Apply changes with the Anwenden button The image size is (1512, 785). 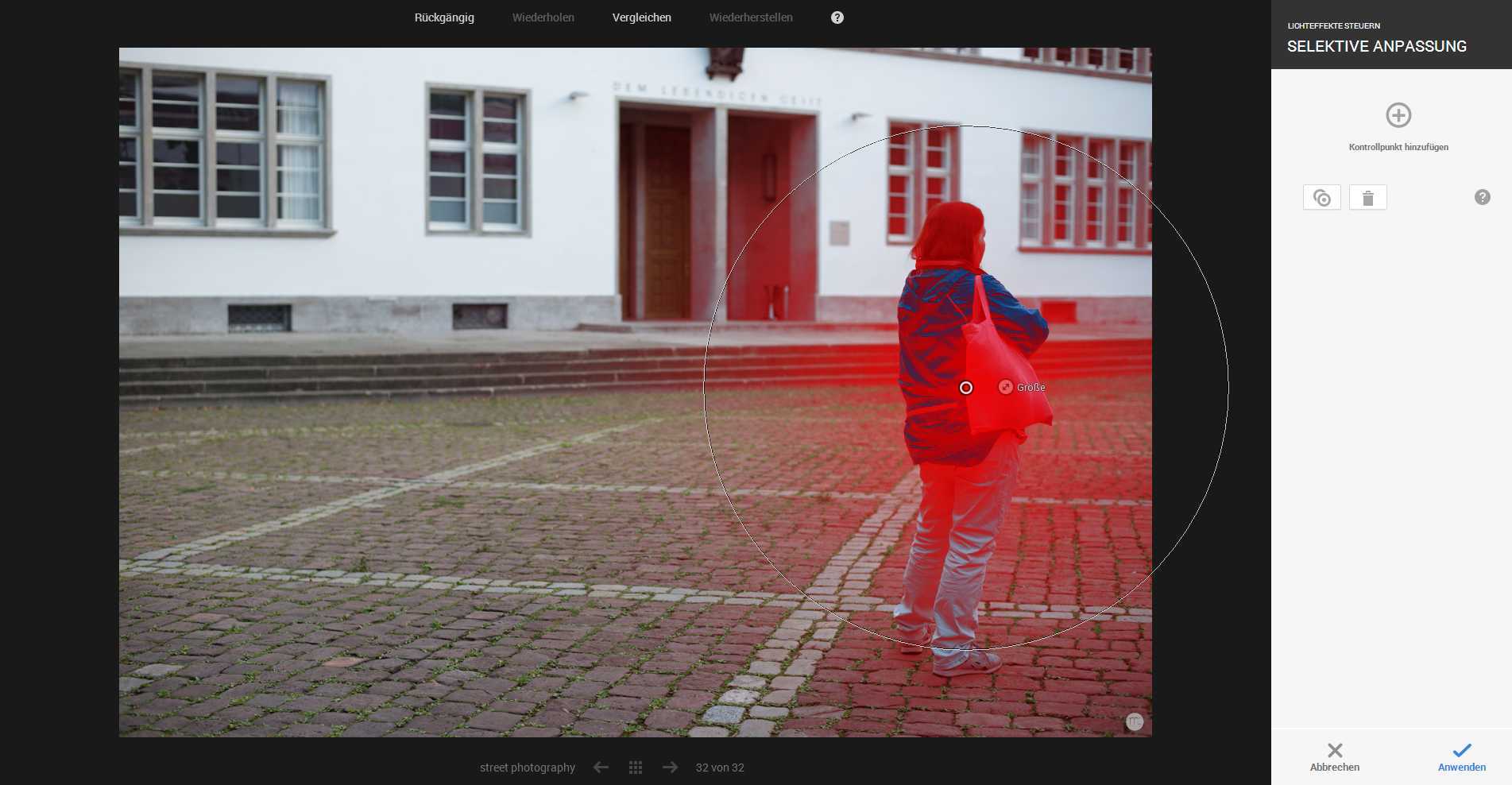[1461, 757]
